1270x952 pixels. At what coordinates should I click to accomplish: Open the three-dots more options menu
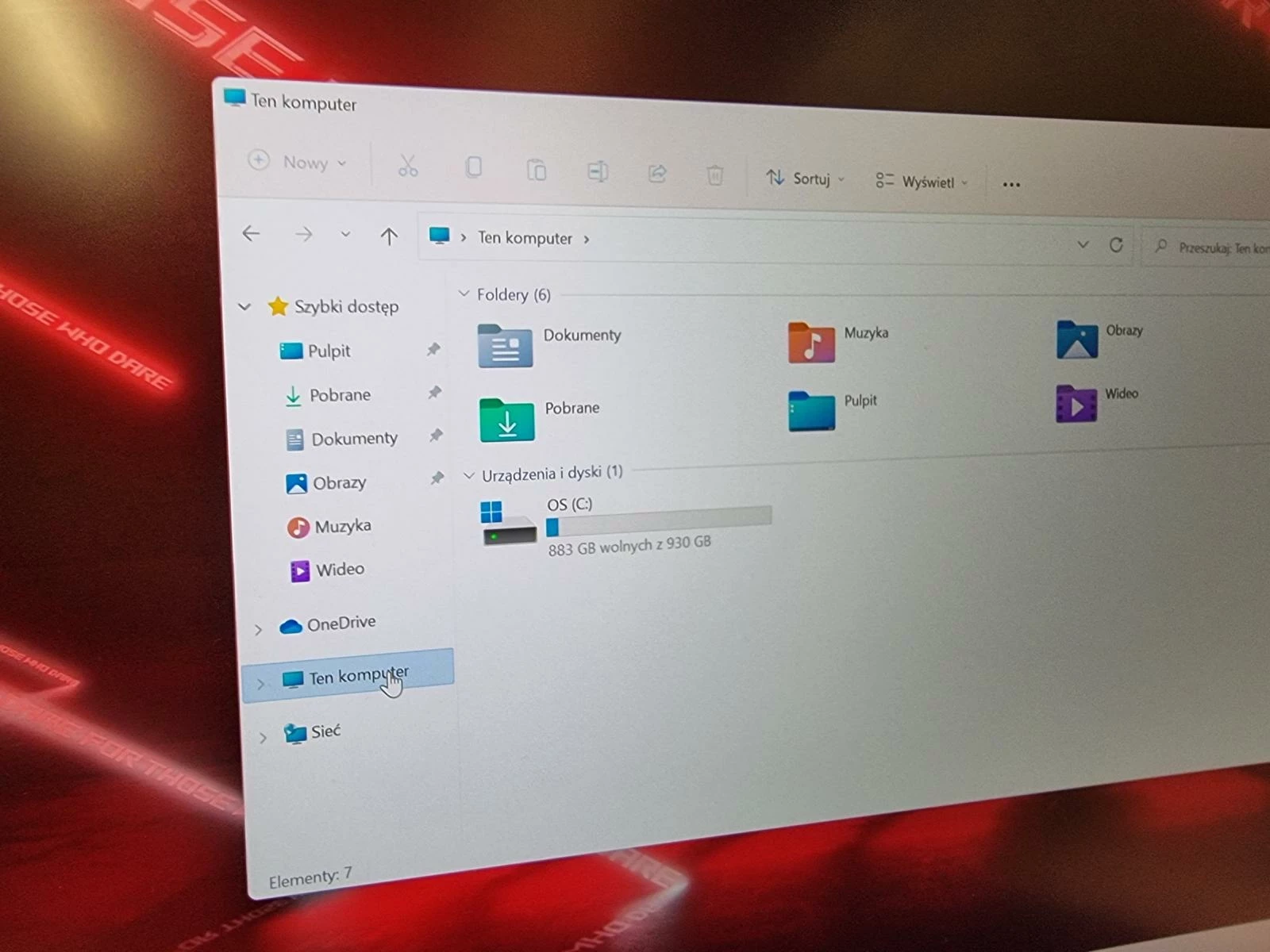tap(1010, 185)
